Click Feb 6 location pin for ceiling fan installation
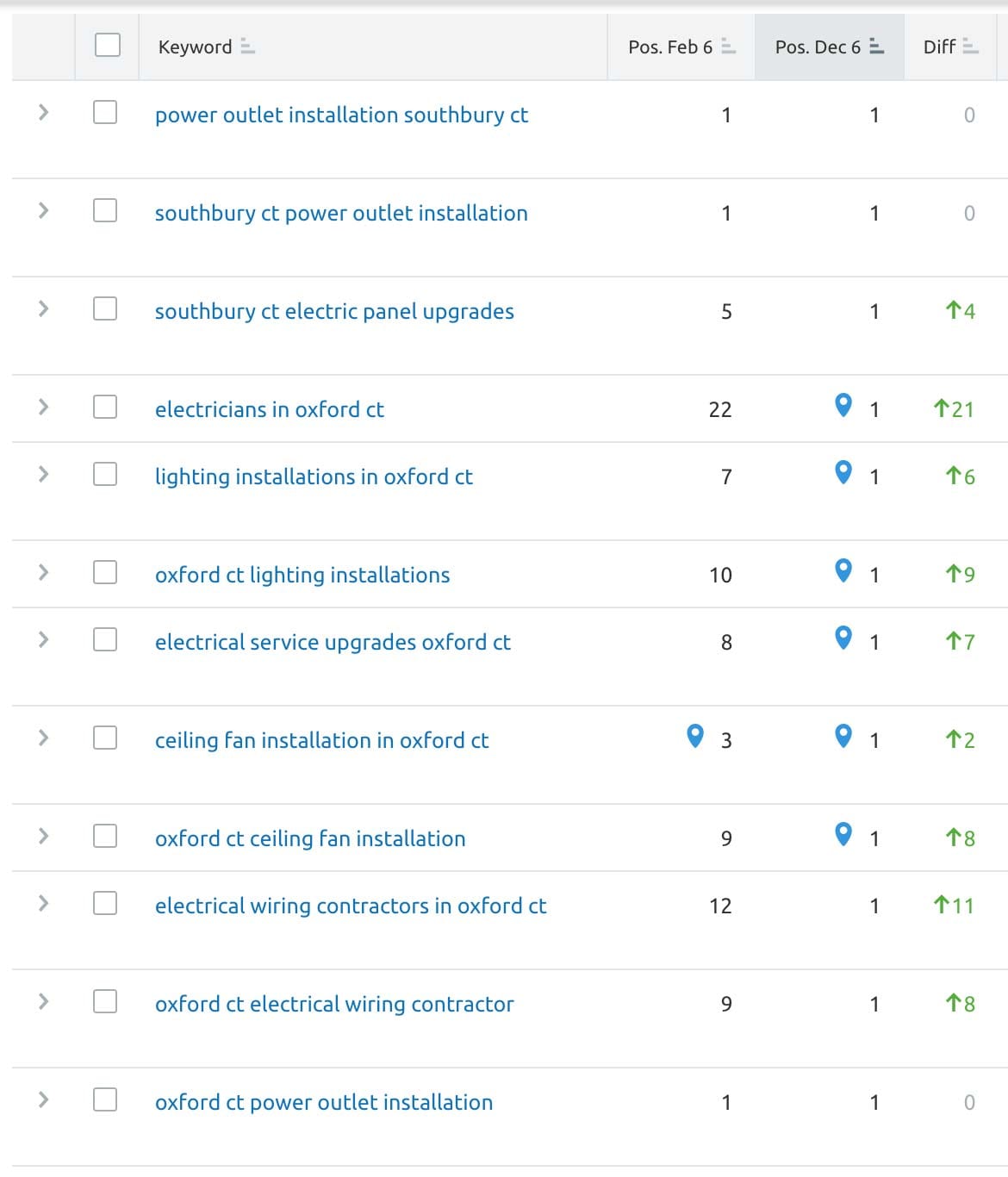Image resolution: width=1008 pixels, height=1177 pixels. coord(694,735)
